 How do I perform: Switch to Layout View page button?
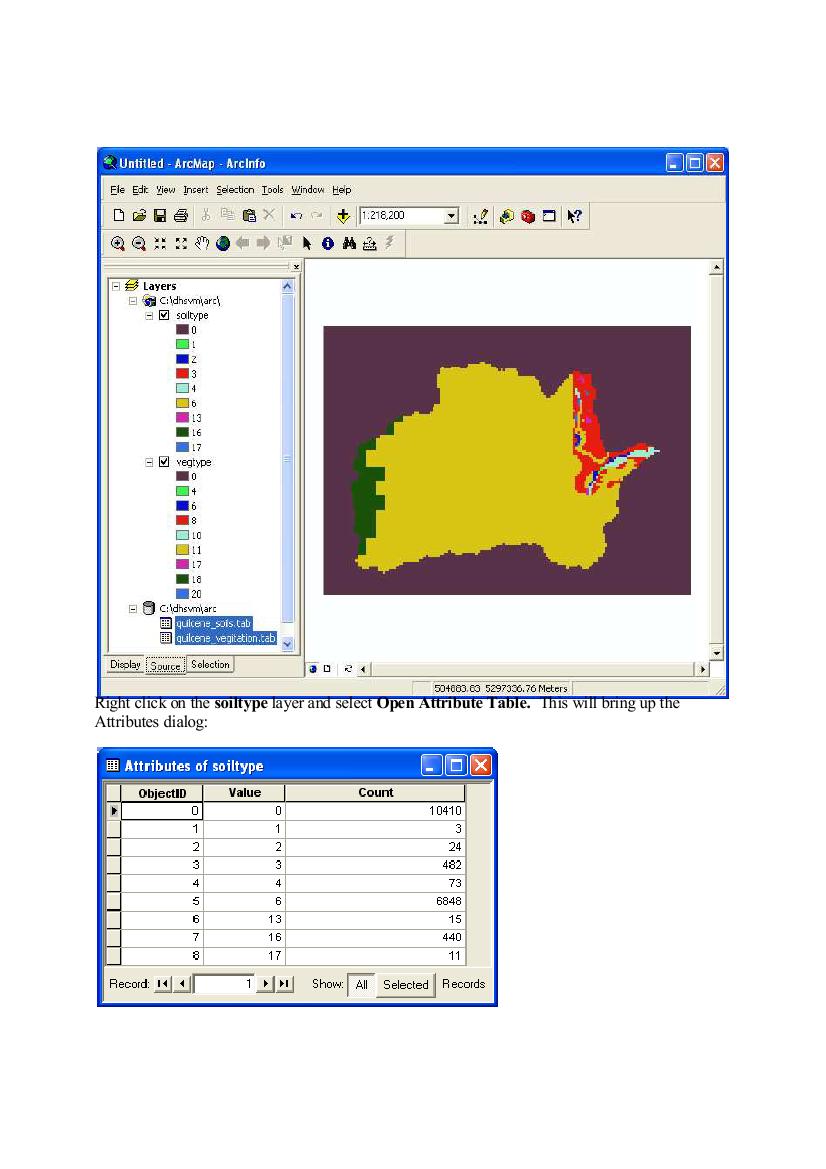pyautogui.click(x=327, y=669)
